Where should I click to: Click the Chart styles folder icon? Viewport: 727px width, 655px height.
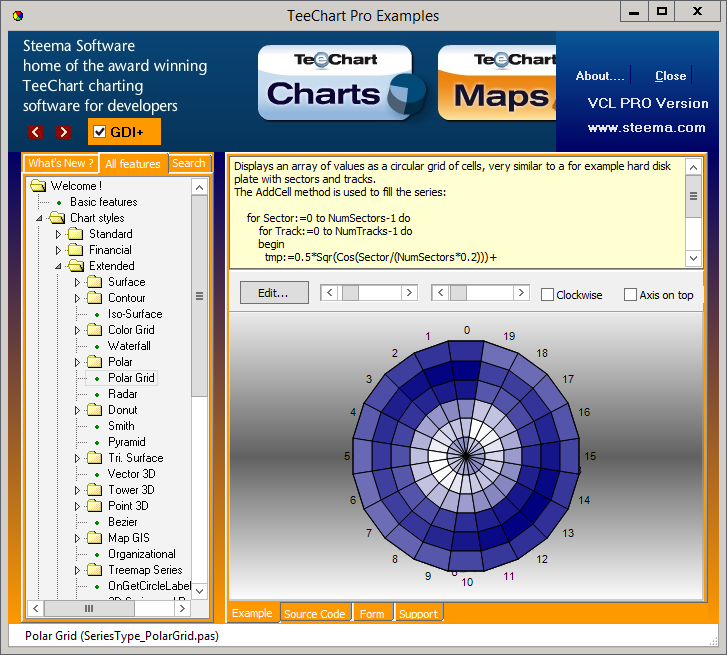[x=57, y=217]
